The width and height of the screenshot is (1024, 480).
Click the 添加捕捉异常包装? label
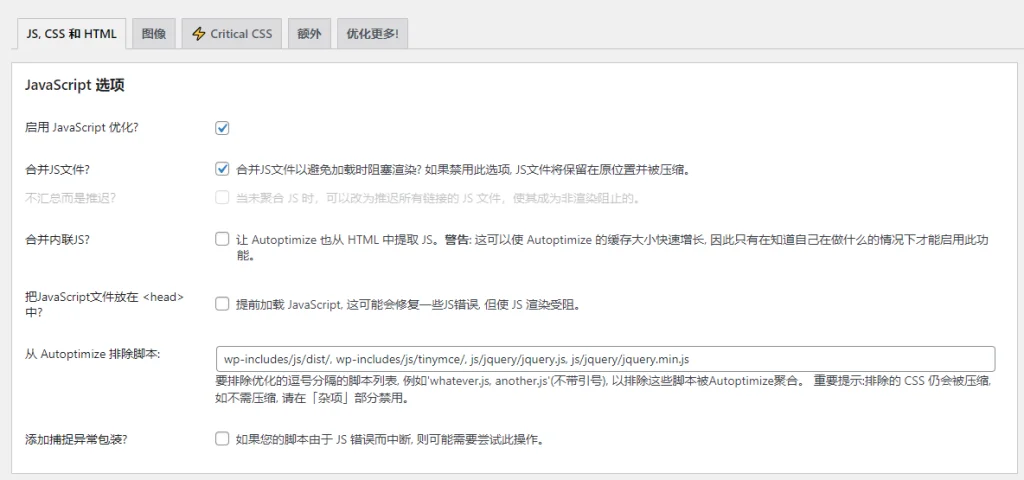[76, 440]
